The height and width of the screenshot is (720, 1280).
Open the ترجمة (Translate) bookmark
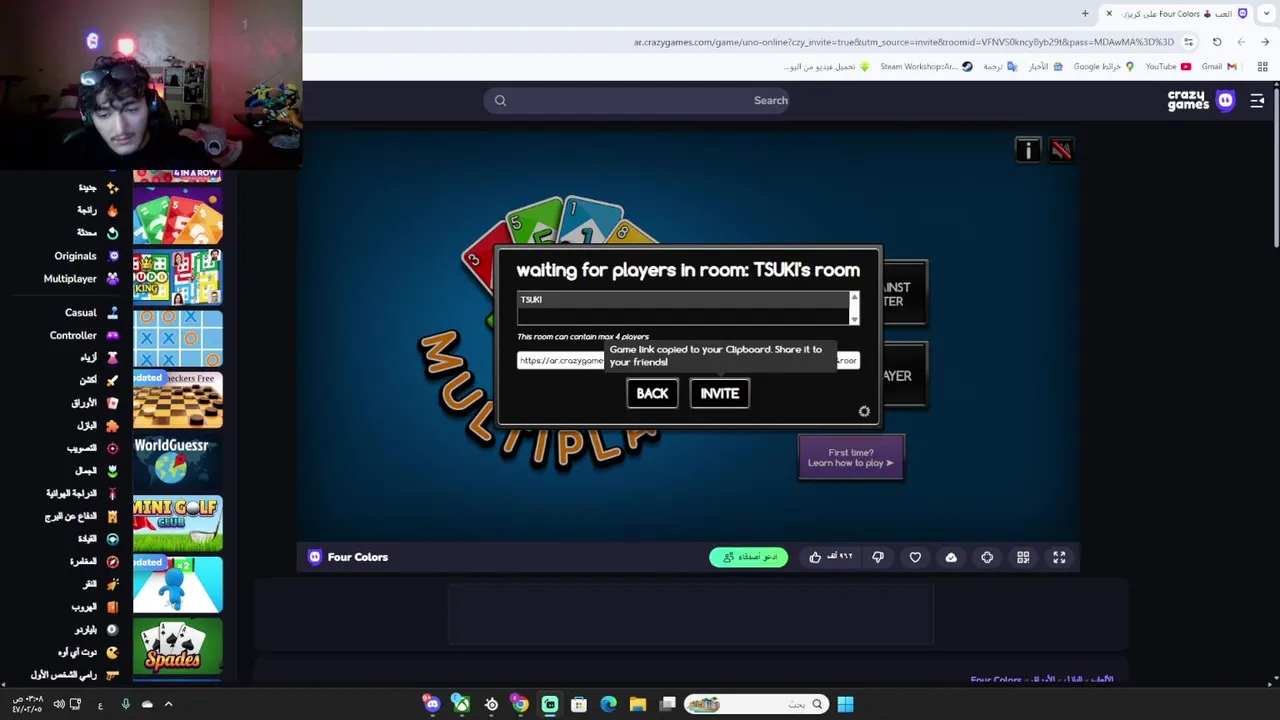tap(1000, 67)
